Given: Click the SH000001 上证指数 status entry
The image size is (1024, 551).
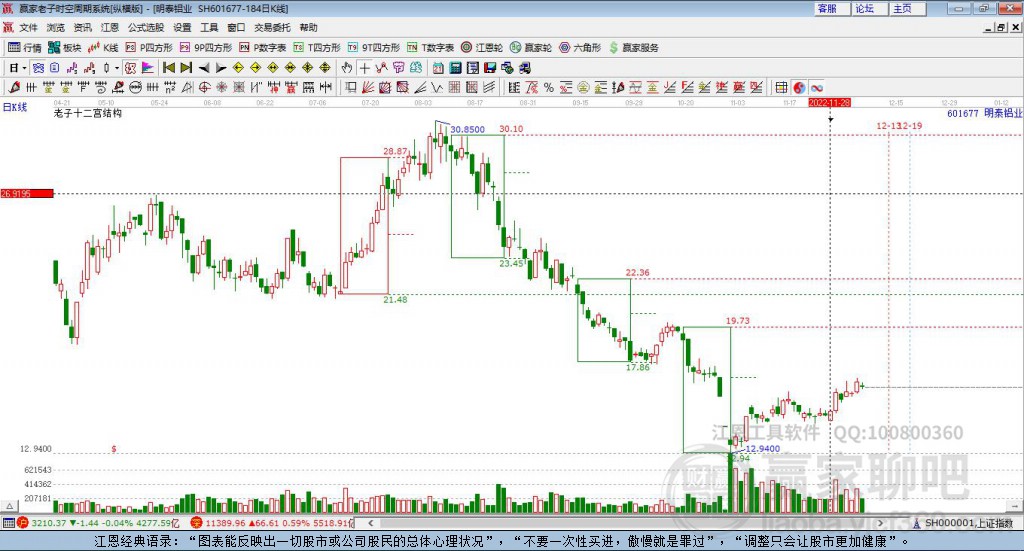Looking at the screenshot, I should pyautogui.click(x=969, y=523).
